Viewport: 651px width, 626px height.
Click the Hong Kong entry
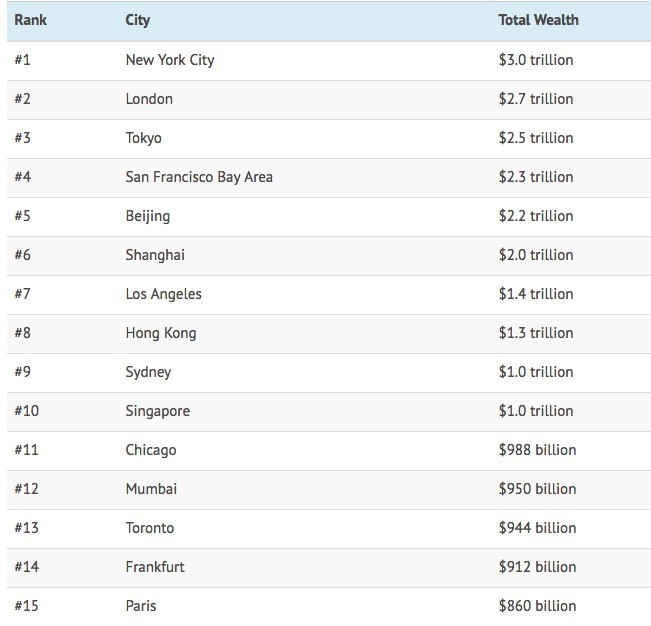coord(160,333)
